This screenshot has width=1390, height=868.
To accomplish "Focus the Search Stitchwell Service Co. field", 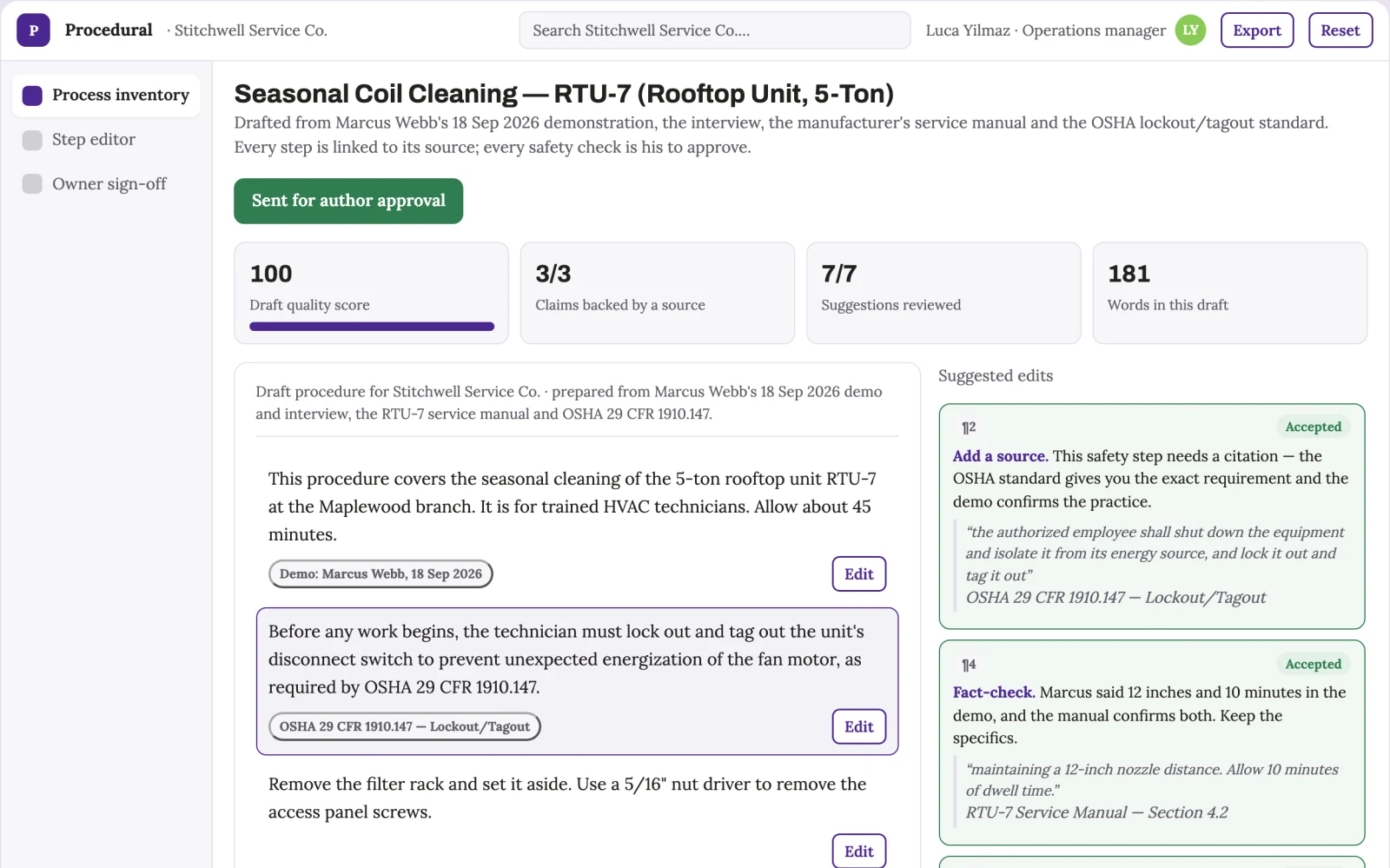I will [x=714, y=30].
